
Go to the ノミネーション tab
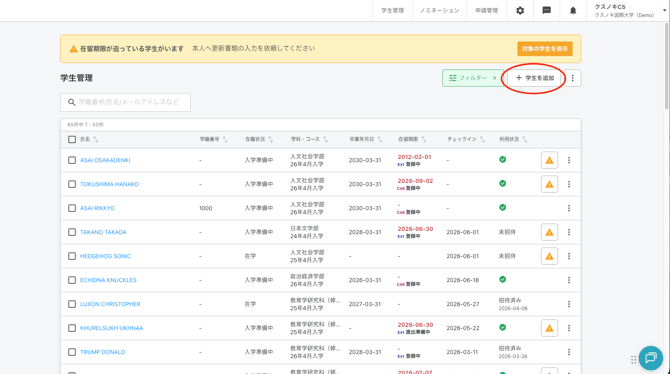click(x=439, y=11)
